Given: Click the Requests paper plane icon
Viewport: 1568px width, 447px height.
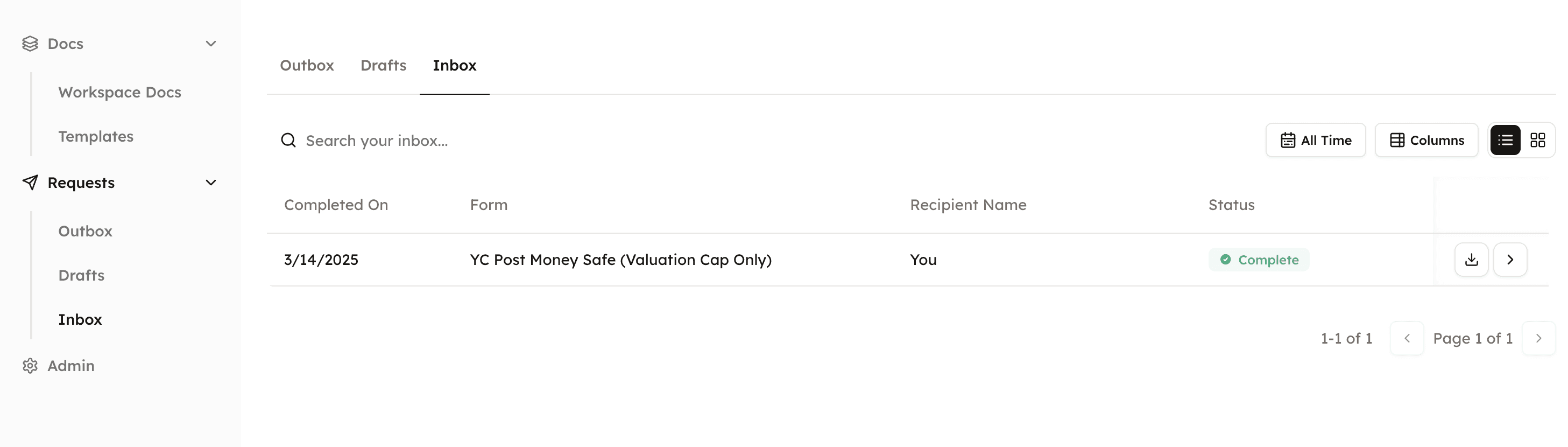Looking at the screenshot, I should (30, 183).
